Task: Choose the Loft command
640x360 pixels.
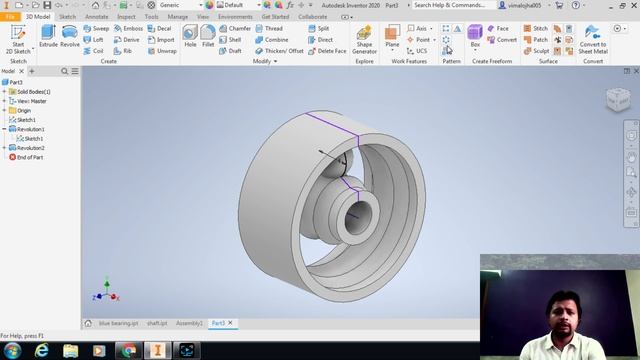Action: point(93,40)
